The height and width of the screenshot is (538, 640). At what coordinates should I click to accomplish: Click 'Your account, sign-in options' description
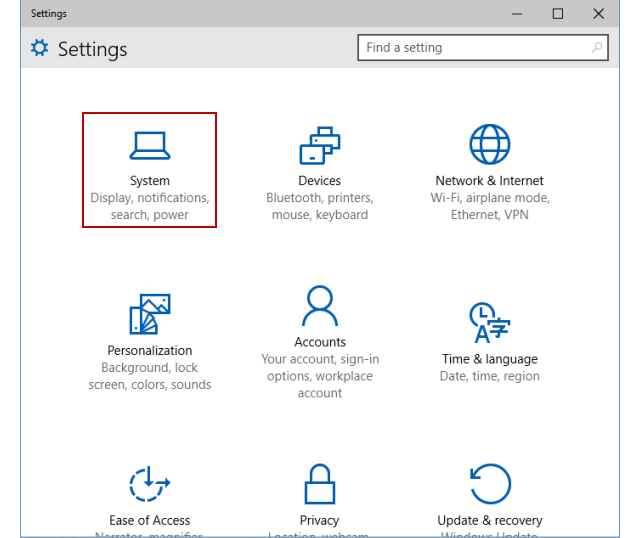click(320, 376)
